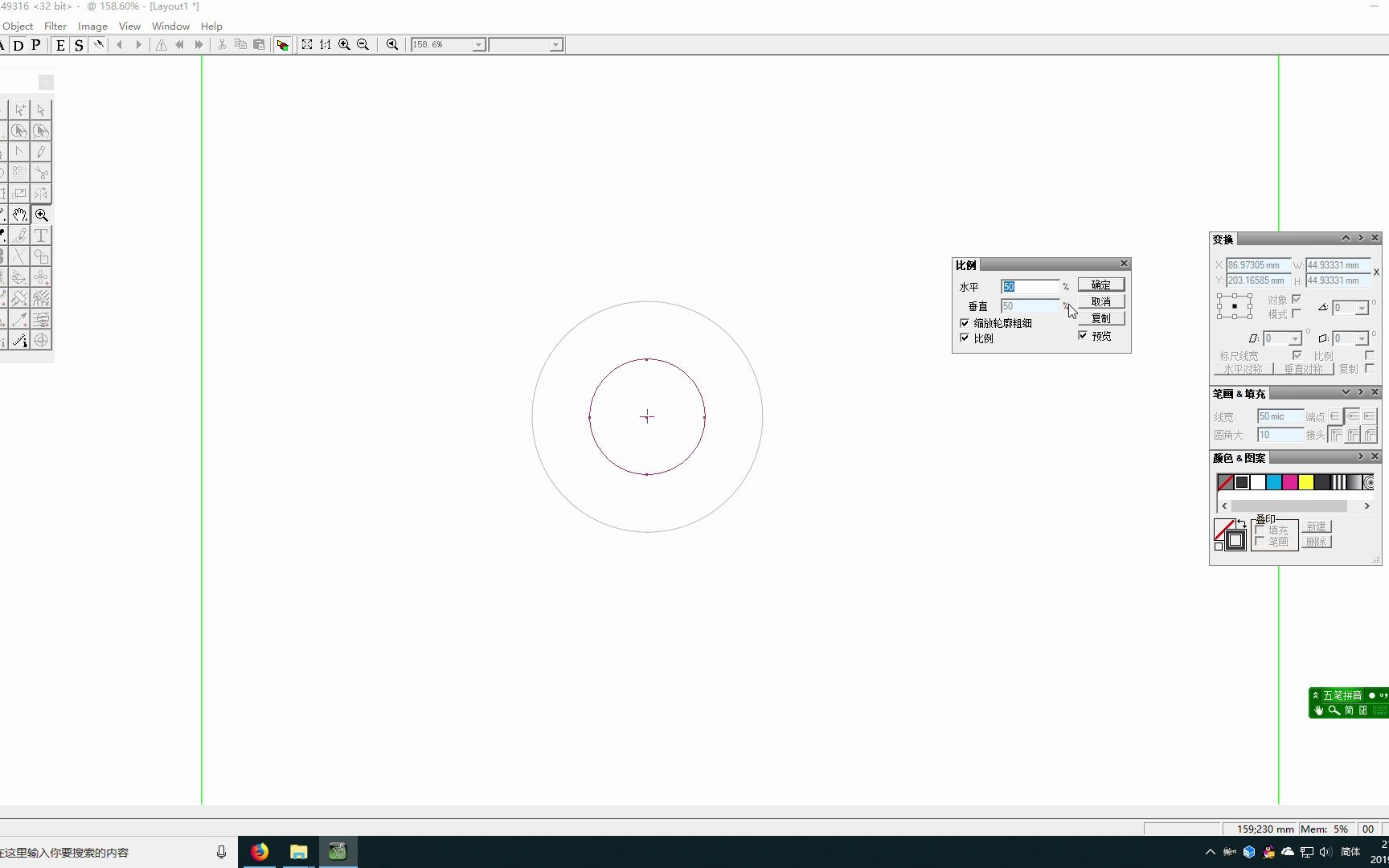Click the Fit to window icon
Image resolution: width=1389 pixels, height=868 pixels.
(307, 45)
